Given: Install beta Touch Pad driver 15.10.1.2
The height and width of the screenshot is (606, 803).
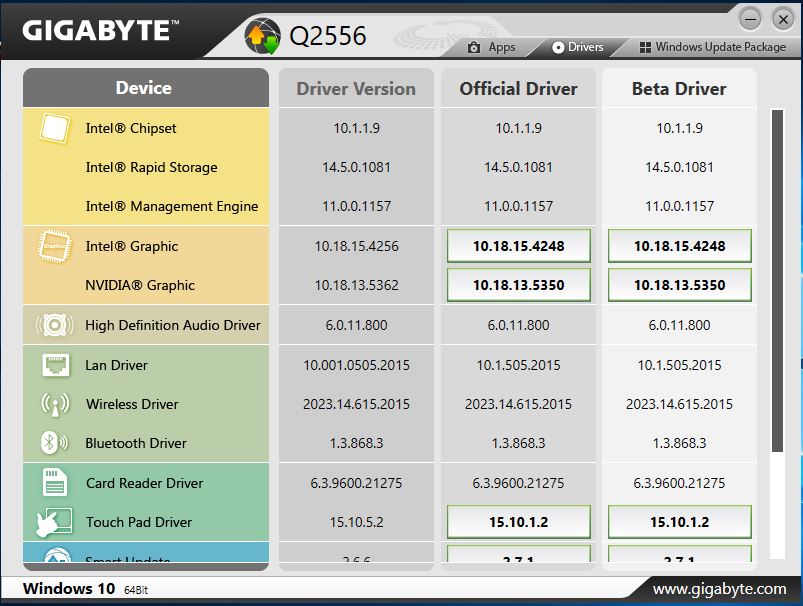Looking at the screenshot, I should (x=680, y=522).
